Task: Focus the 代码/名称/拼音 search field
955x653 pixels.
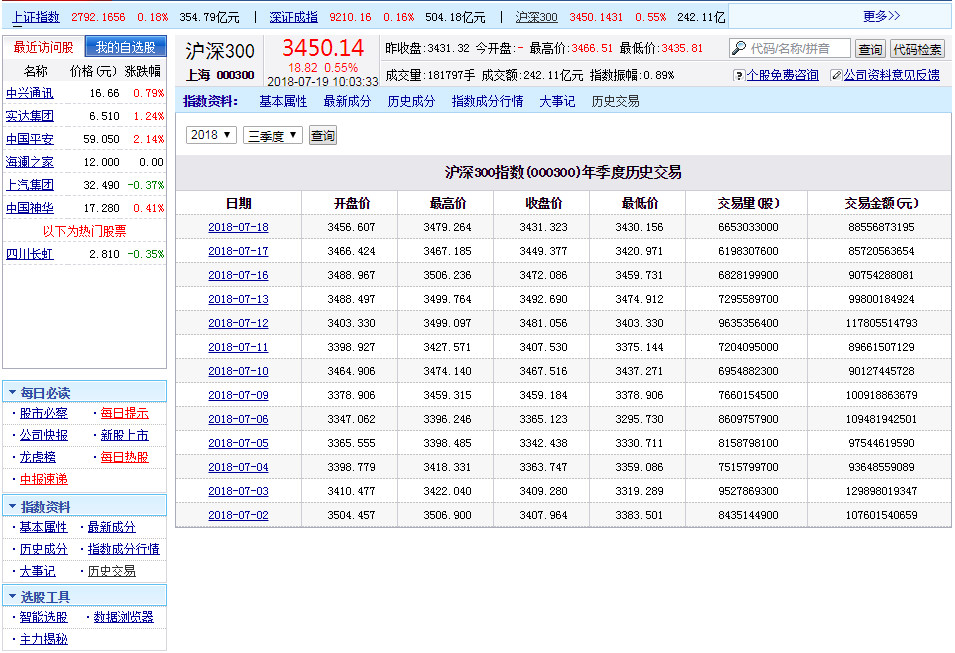Action: [x=790, y=48]
